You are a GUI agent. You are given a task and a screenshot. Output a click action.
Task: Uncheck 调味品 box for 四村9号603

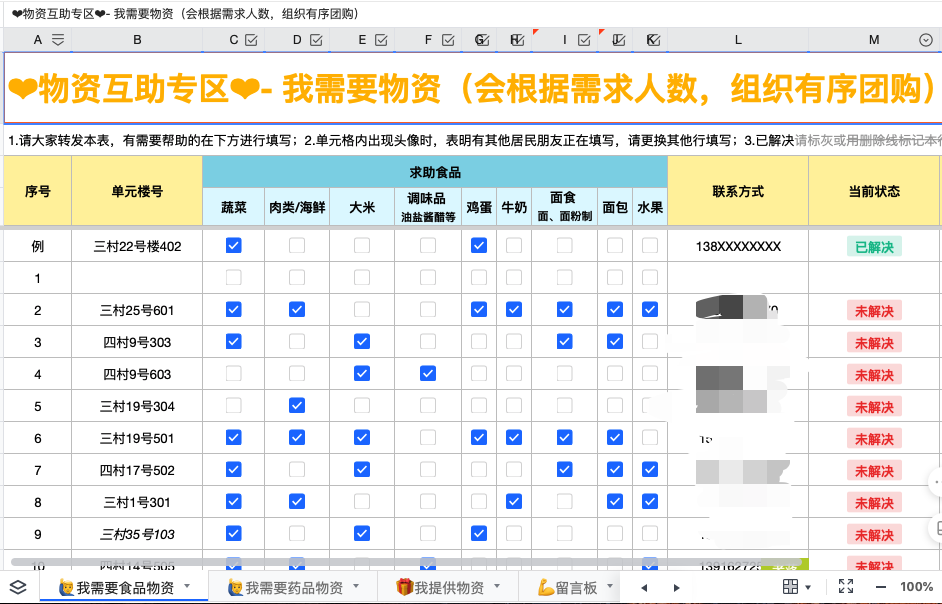(x=428, y=374)
